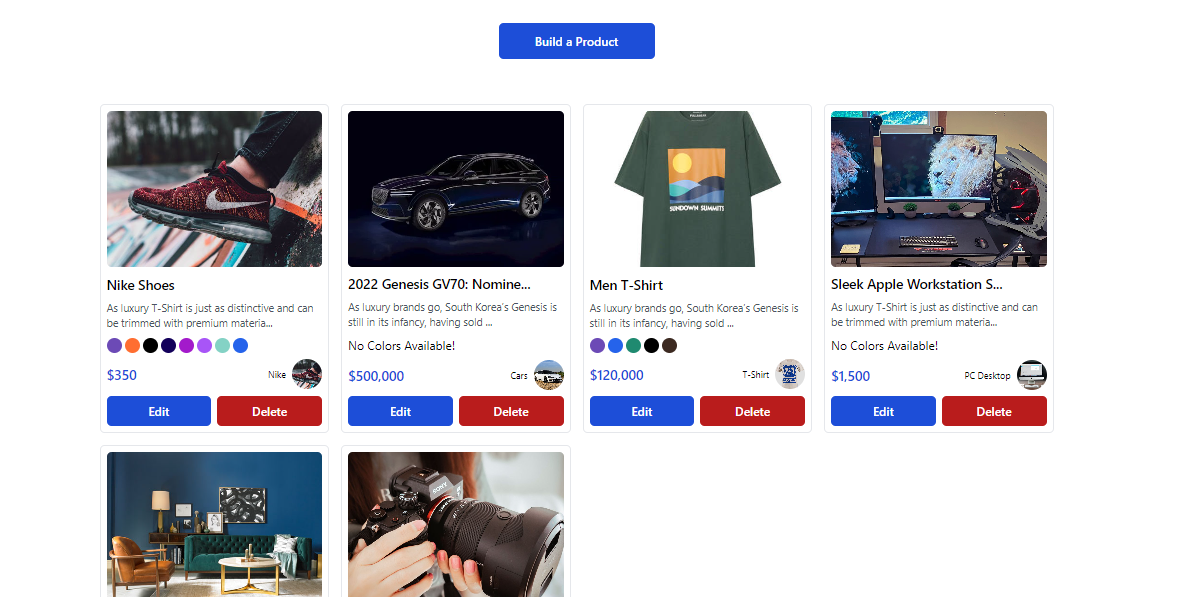1184x597 pixels.
Task: Select the brown swatch on Men T-Shirt
Action: 670,346
